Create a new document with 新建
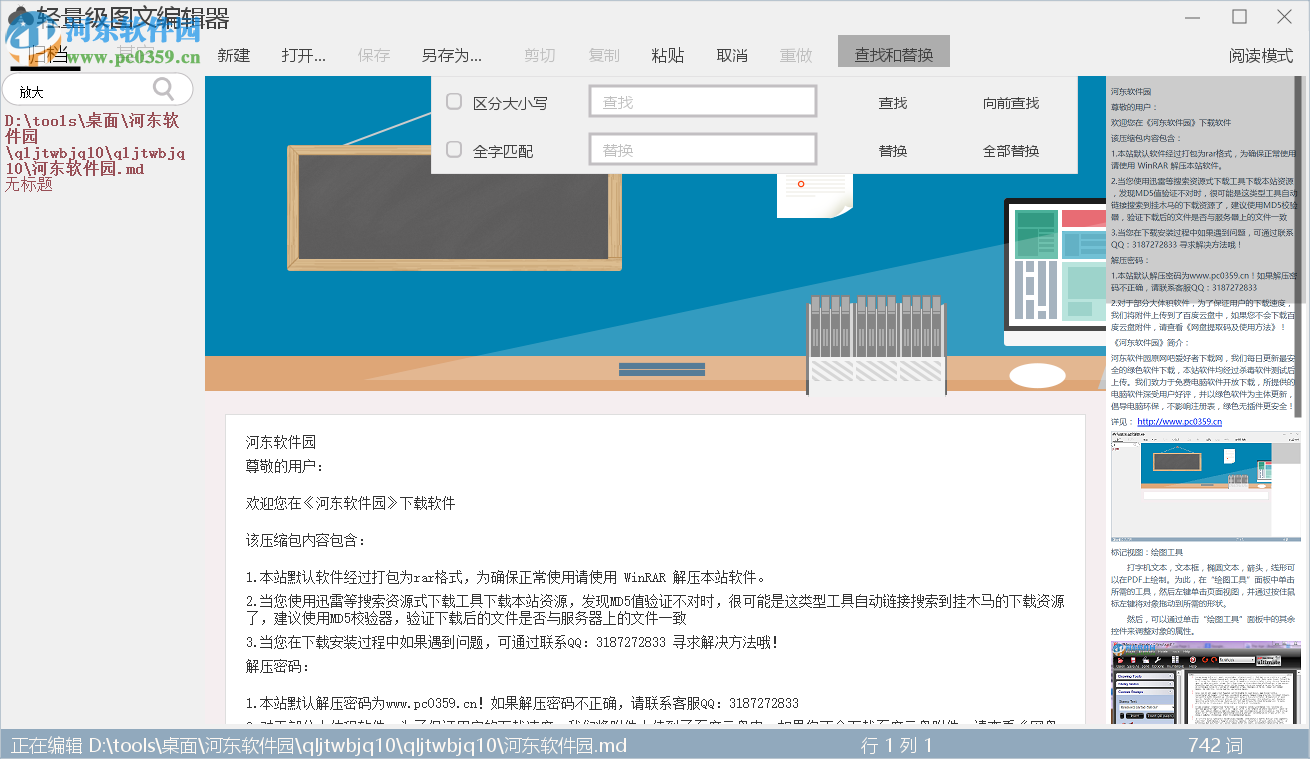This screenshot has height=759, width=1310. pos(233,56)
